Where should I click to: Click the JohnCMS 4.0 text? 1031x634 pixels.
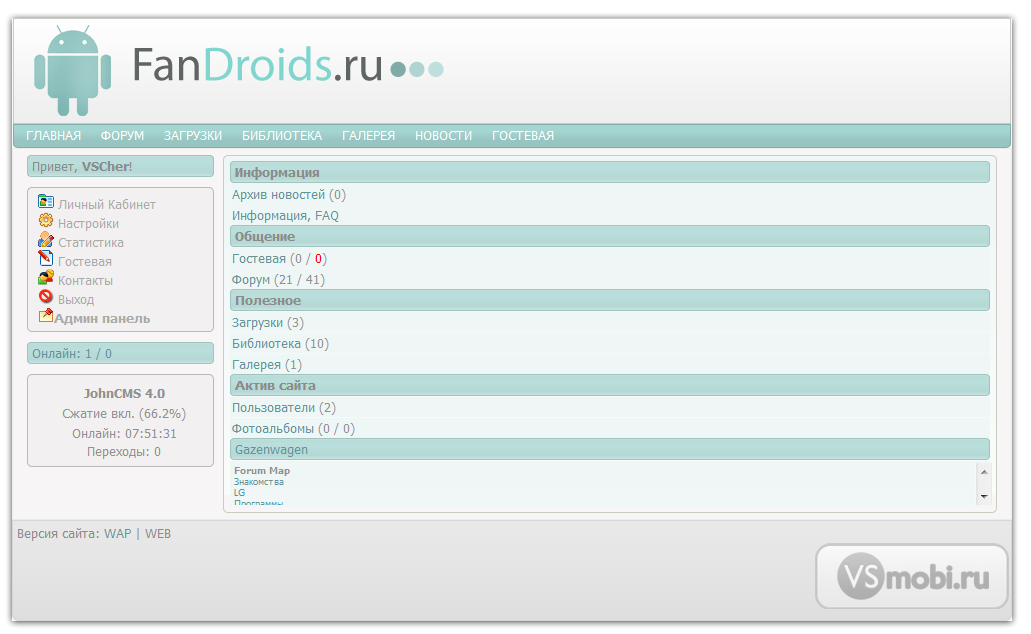[124, 393]
